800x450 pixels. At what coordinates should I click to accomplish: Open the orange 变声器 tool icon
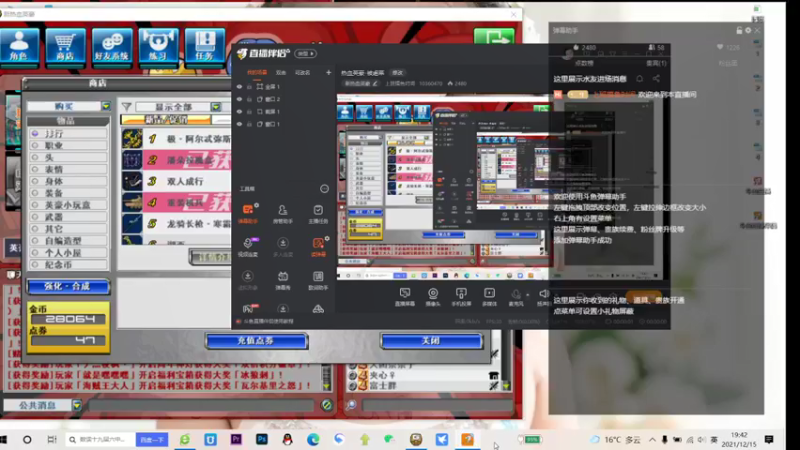[318, 247]
